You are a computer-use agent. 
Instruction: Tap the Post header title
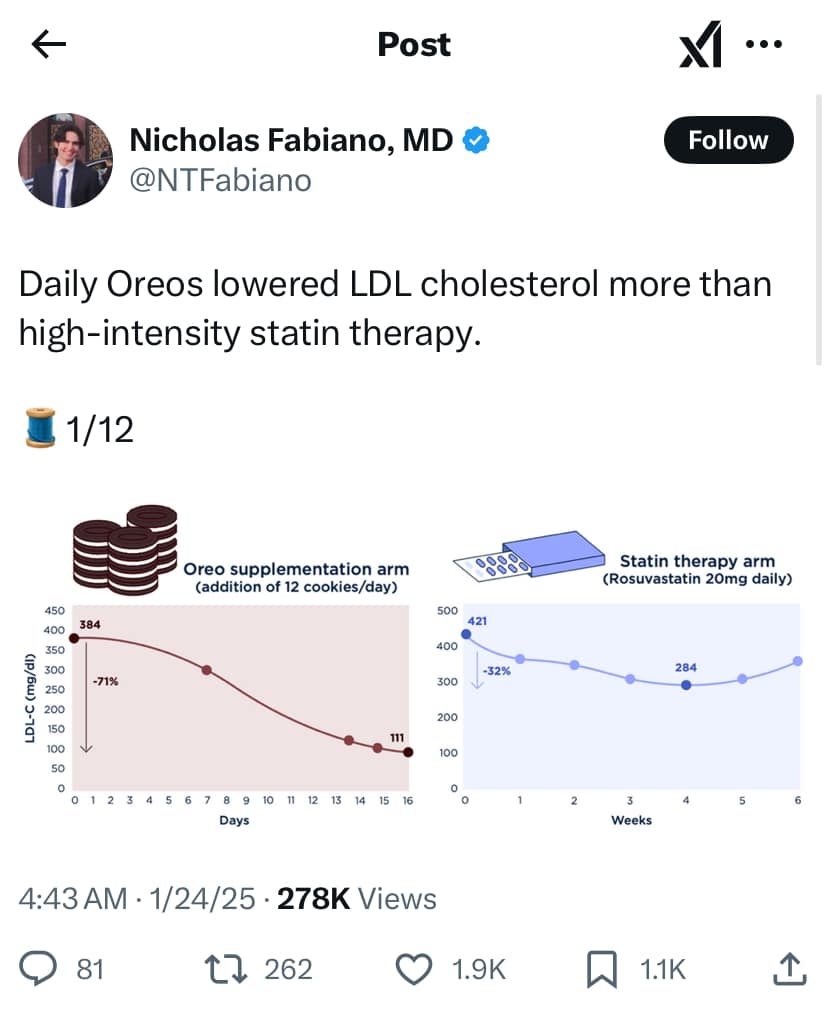(414, 44)
